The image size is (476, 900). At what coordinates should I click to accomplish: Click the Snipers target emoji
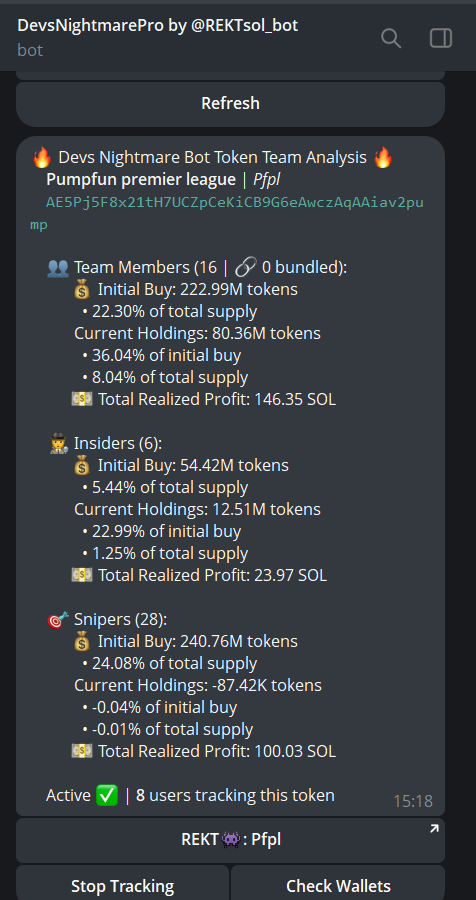pyautogui.click(x=58, y=620)
